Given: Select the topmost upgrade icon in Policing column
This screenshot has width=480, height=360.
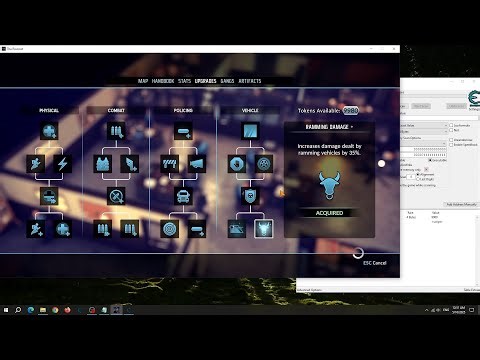Looking at the screenshot, I should click(x=183, y=131).
